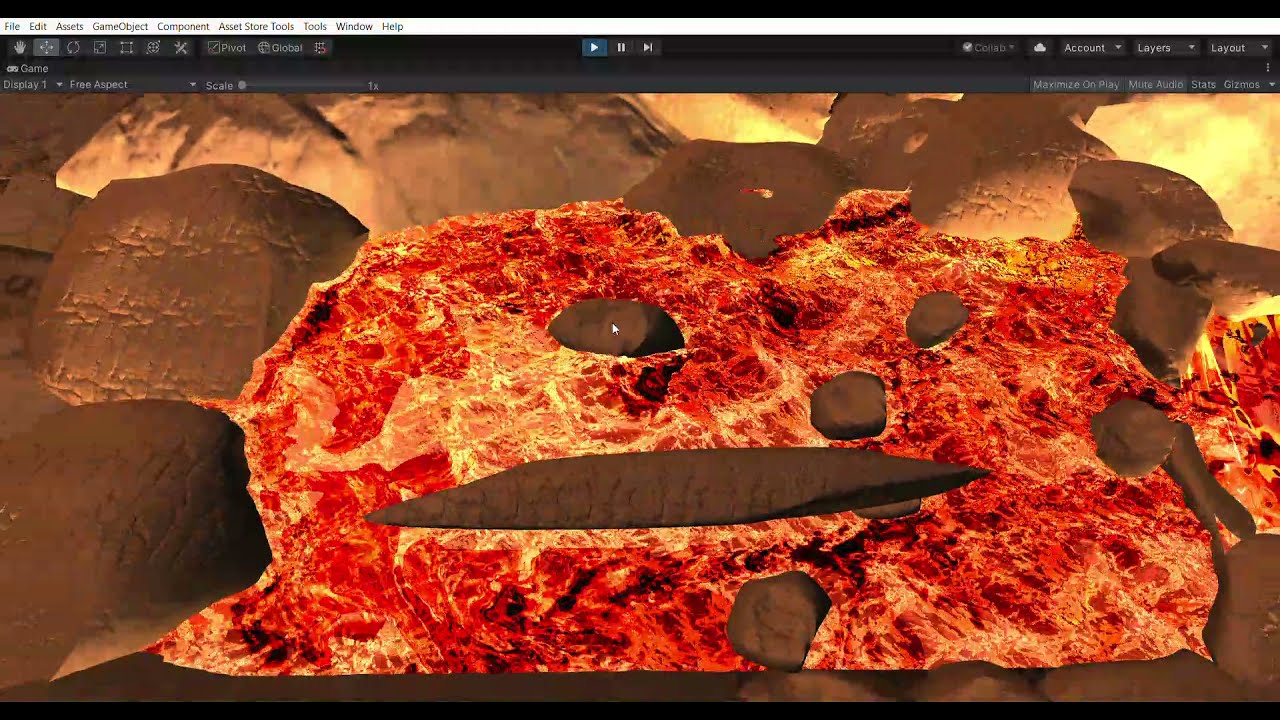The height and width of the screenshot is (720, 1280).
Task: Open the Free Aspect dropdown
Action: (133, 85)
